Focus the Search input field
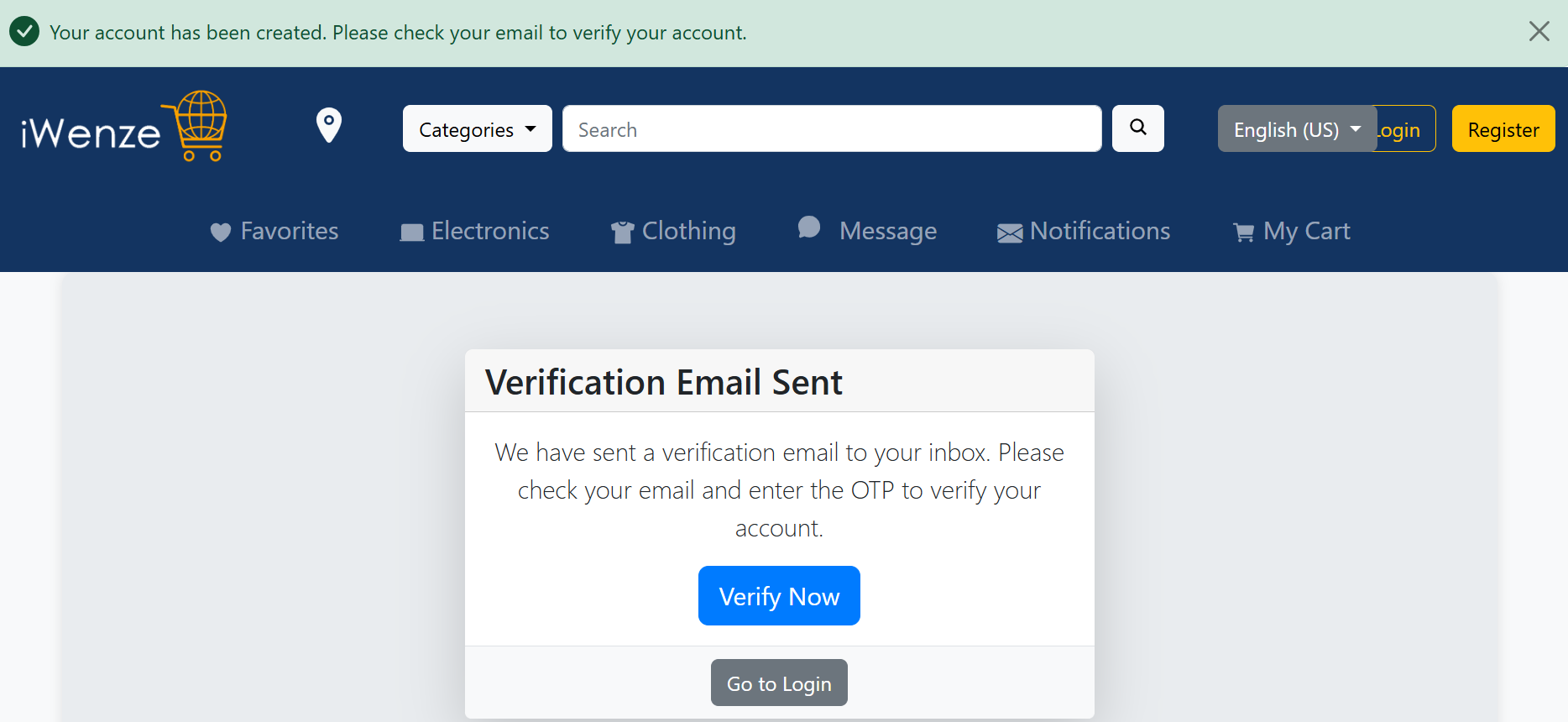 coord(831,129)
